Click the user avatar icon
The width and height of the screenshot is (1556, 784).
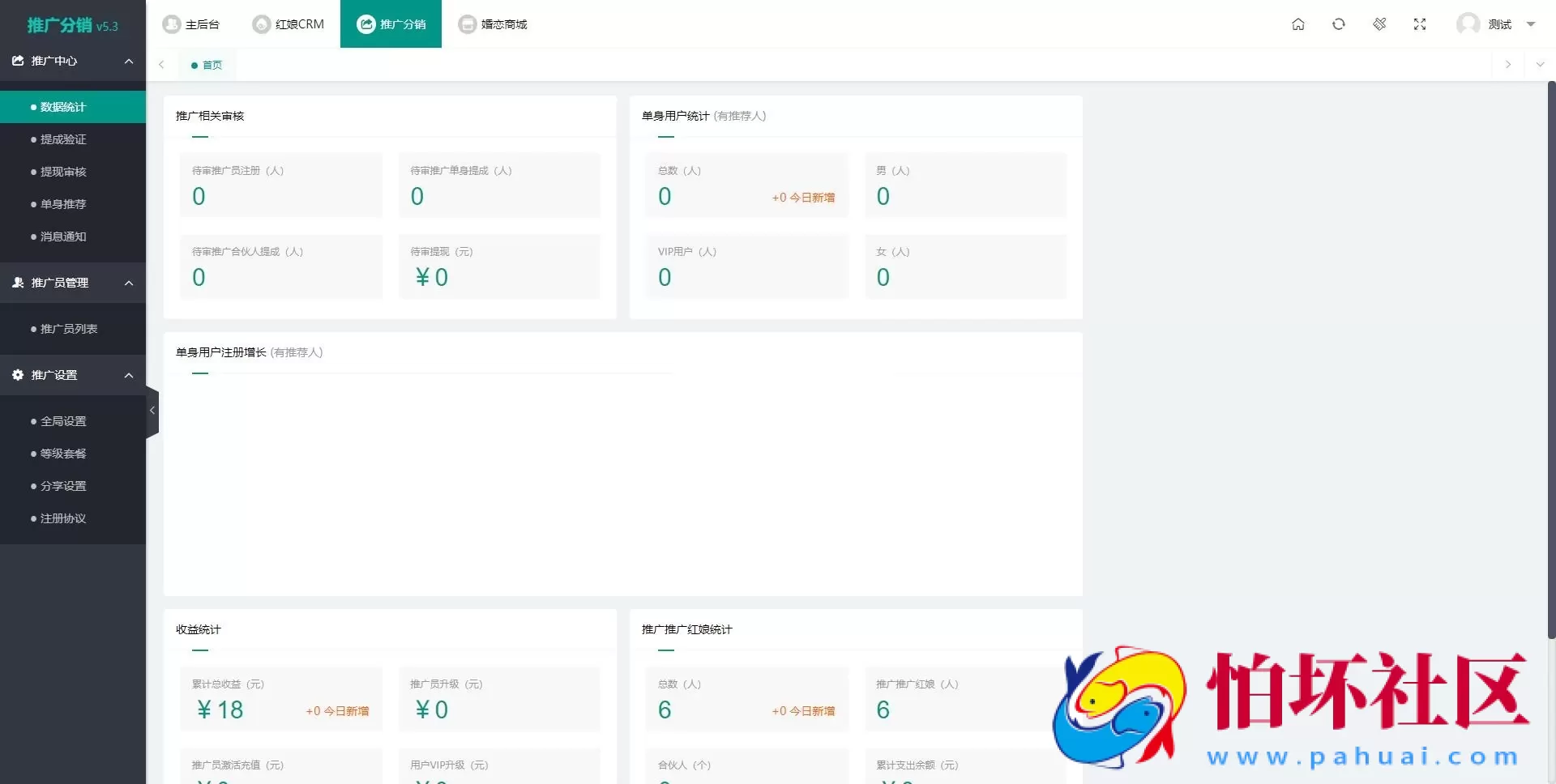[1468, 24]
